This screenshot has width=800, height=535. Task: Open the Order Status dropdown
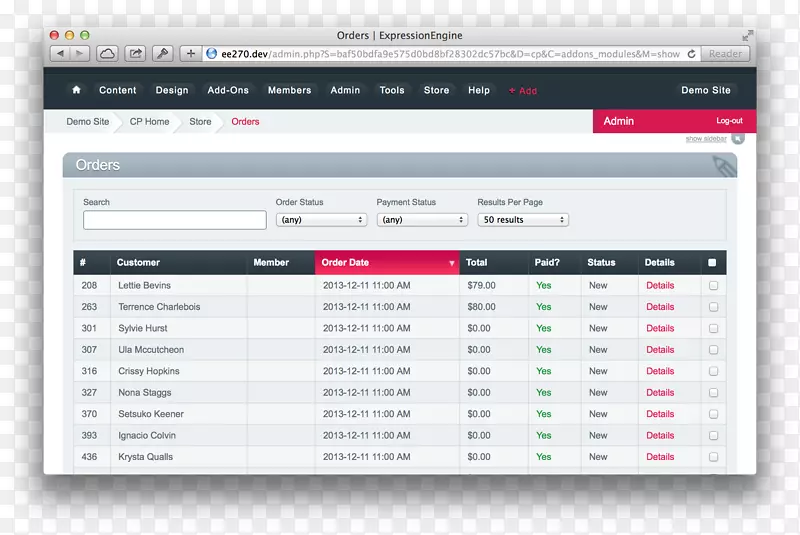coord(321,220)
